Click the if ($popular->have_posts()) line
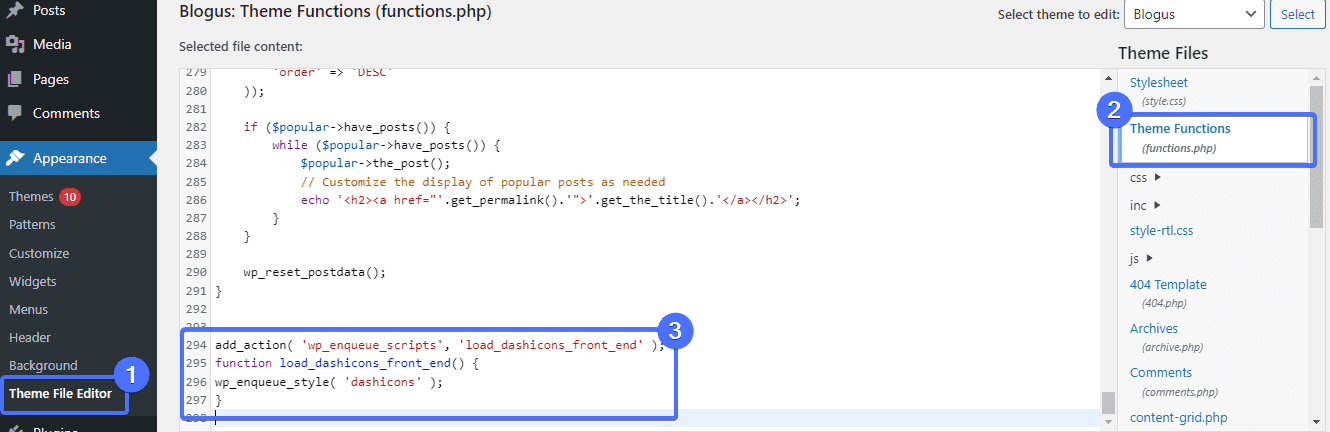Image resolution: width=1330 pixels, height=432 pixels. point(347,127)
